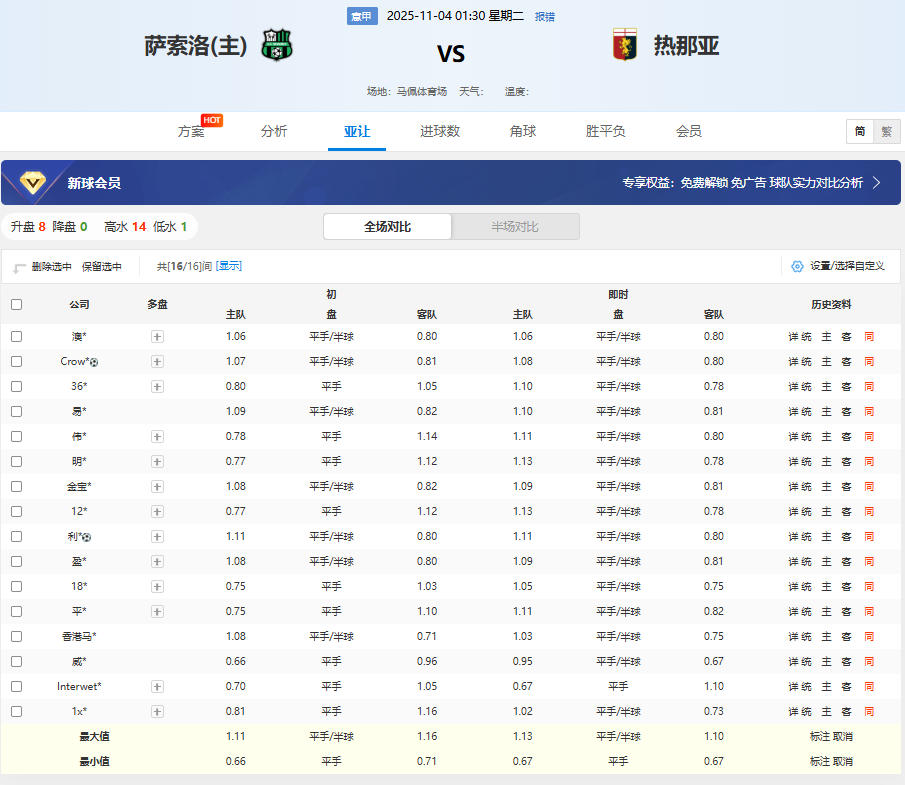Image resolution: width=905 pixels, height=785 pixels.
Task: Switch to the 进球数 tab
Action: click(440, 131)
